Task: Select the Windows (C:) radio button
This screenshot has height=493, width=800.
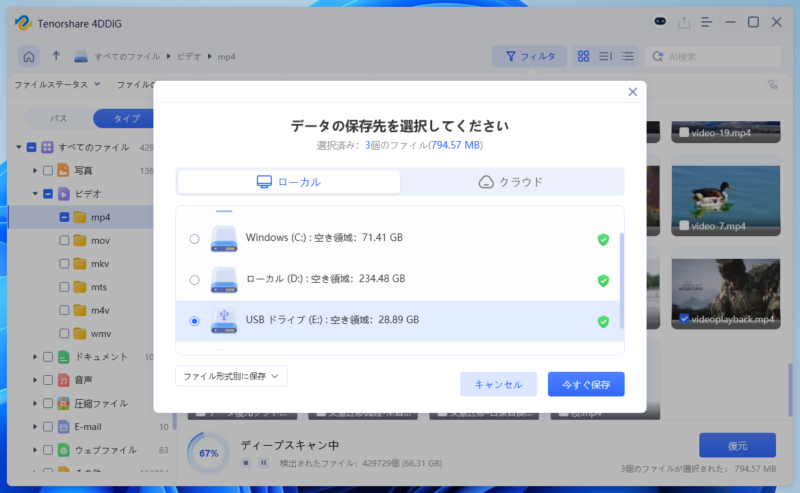Action: [194, 239]
